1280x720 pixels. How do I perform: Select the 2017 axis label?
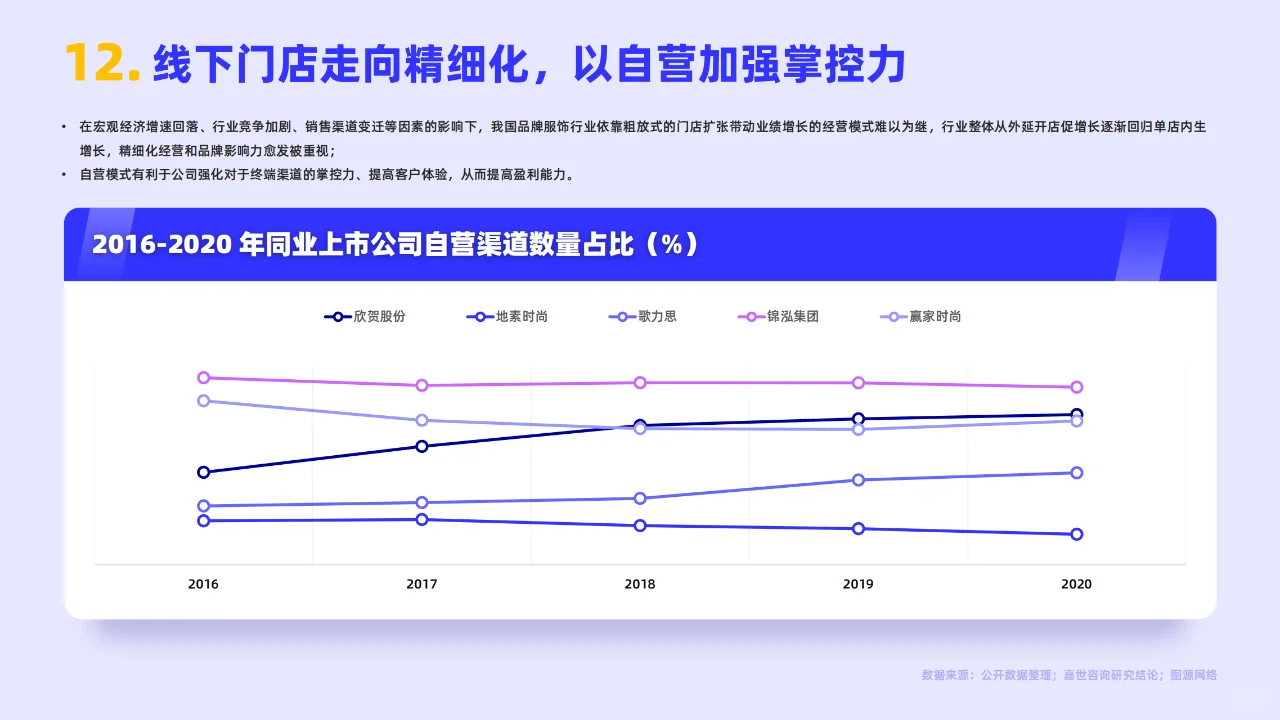[x=421, y=584]
